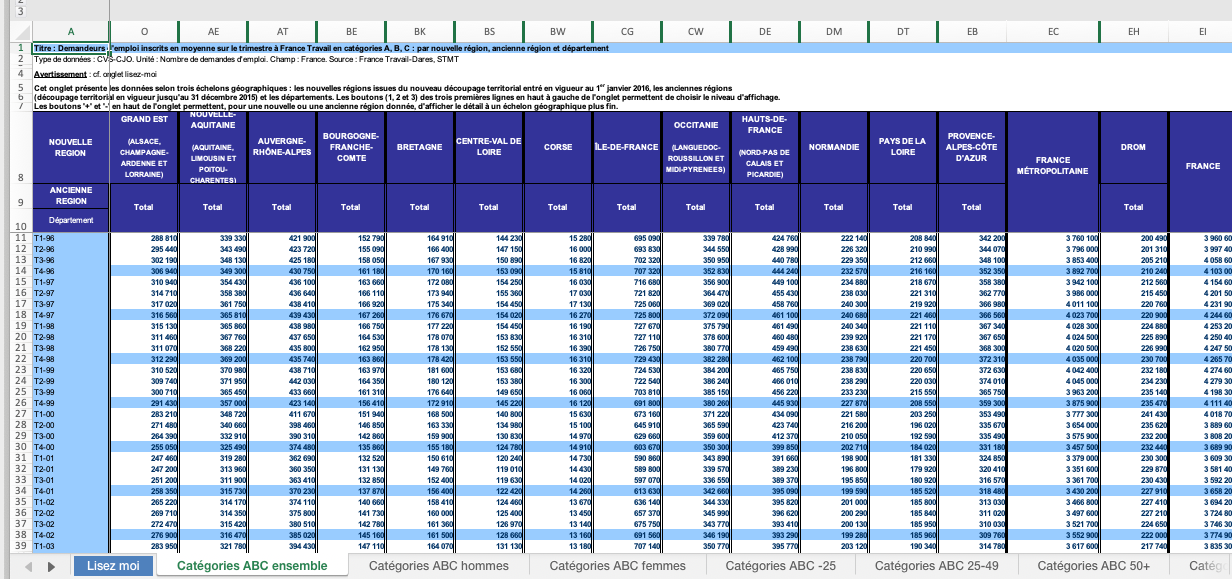Select the Catégories ABC ensemble tab
The height and width of the screenshot is (579, 1232).
click(252, 566)
